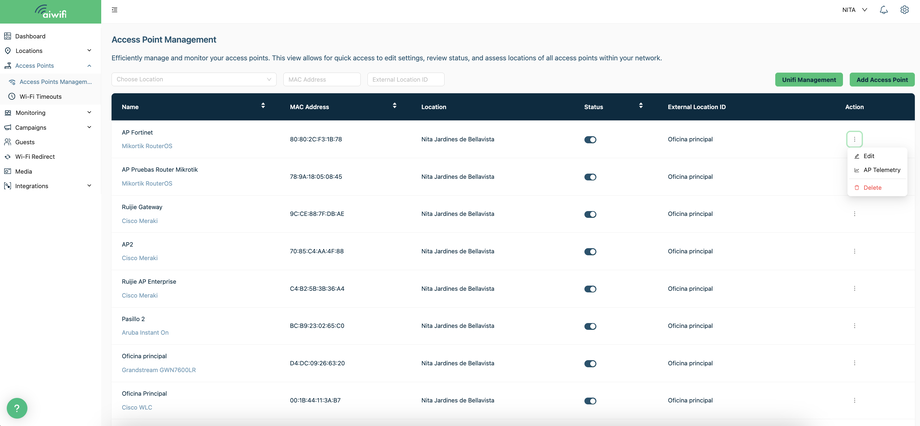This screenshot has height=426, width=920.
Task: Open action menu for AP2
Action: click(x=854, y=251)
